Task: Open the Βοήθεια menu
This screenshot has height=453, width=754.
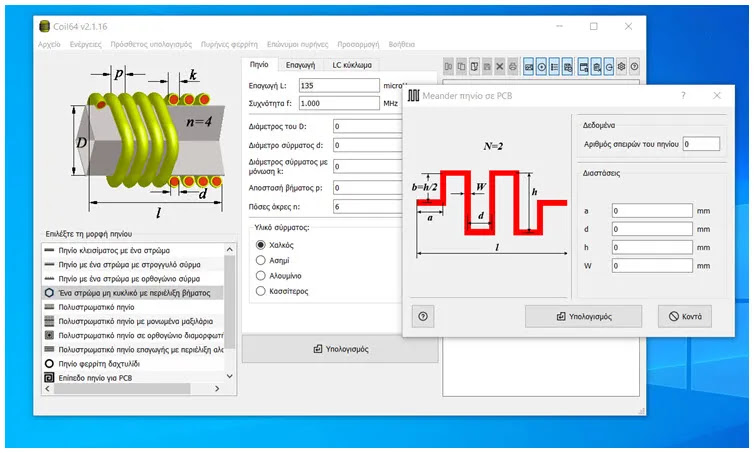Action: [x=402, y=44]
